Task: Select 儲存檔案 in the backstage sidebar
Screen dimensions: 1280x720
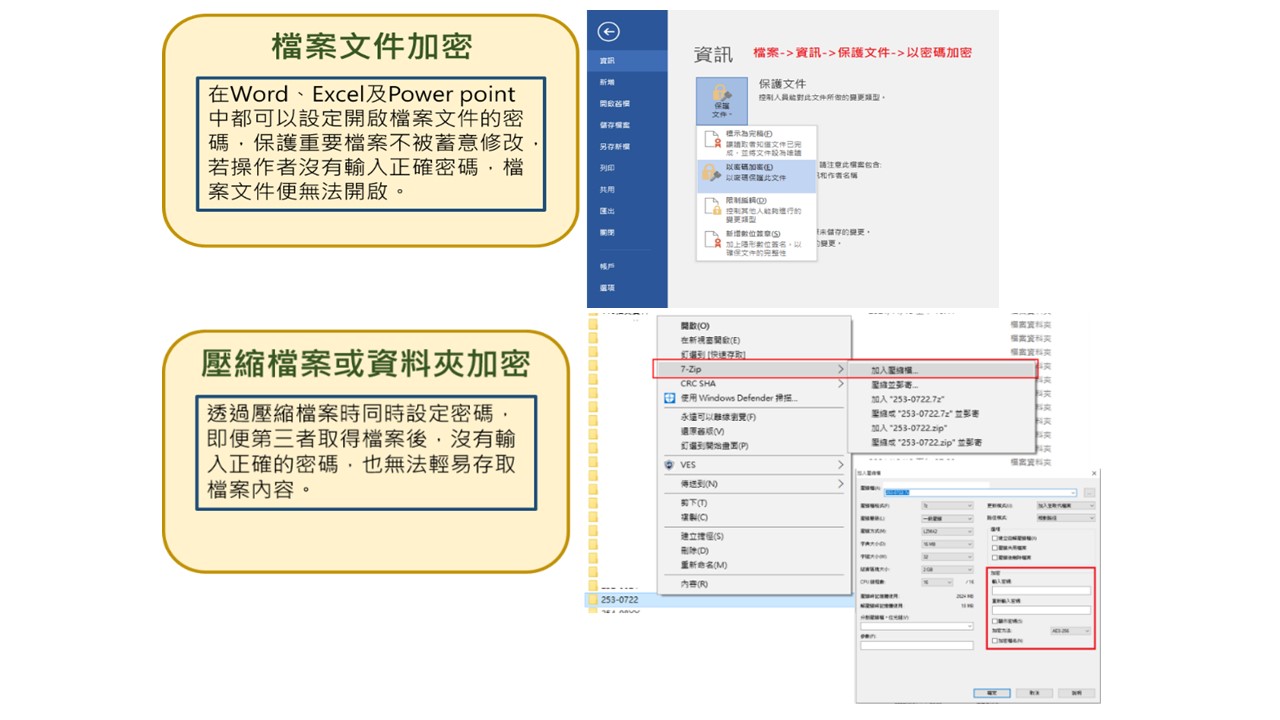Action: (627, 125)
